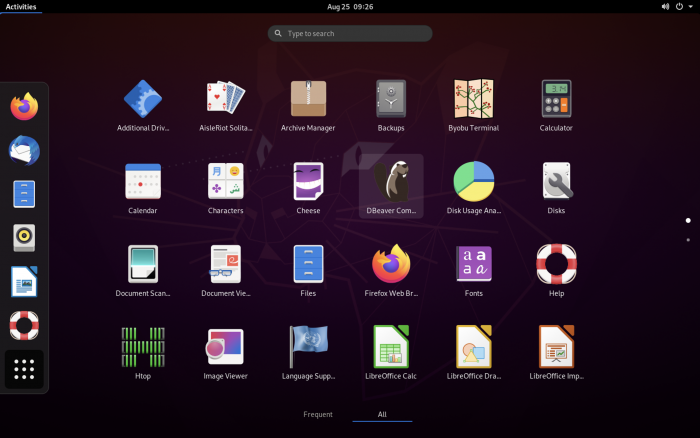
Task: Open Image Viewer
Action: 225,353
